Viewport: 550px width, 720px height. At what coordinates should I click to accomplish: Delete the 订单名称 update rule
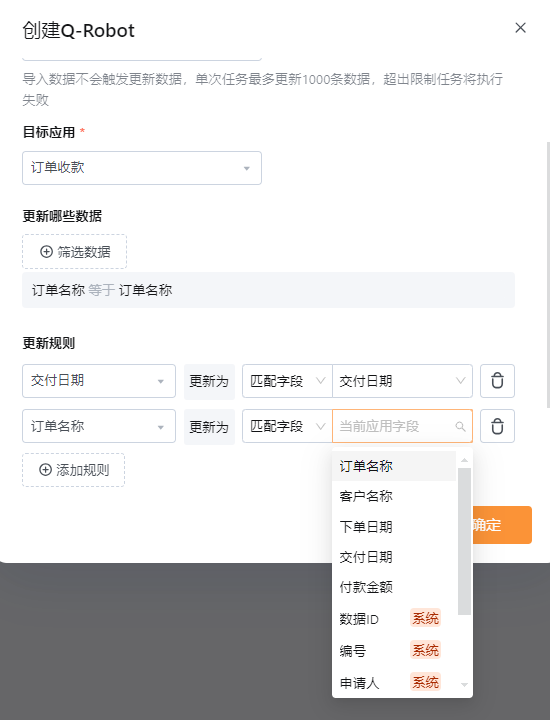click(x=497, y=426)
